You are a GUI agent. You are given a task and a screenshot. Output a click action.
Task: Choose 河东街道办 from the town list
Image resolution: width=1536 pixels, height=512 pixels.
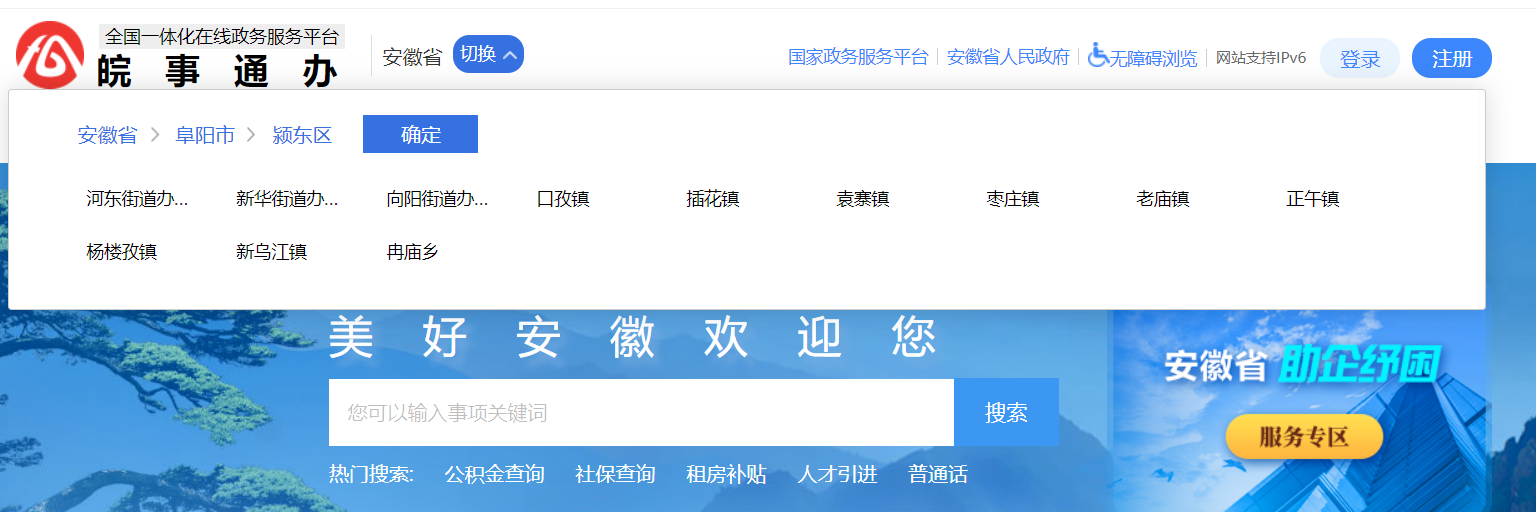(x=137, y=199)
